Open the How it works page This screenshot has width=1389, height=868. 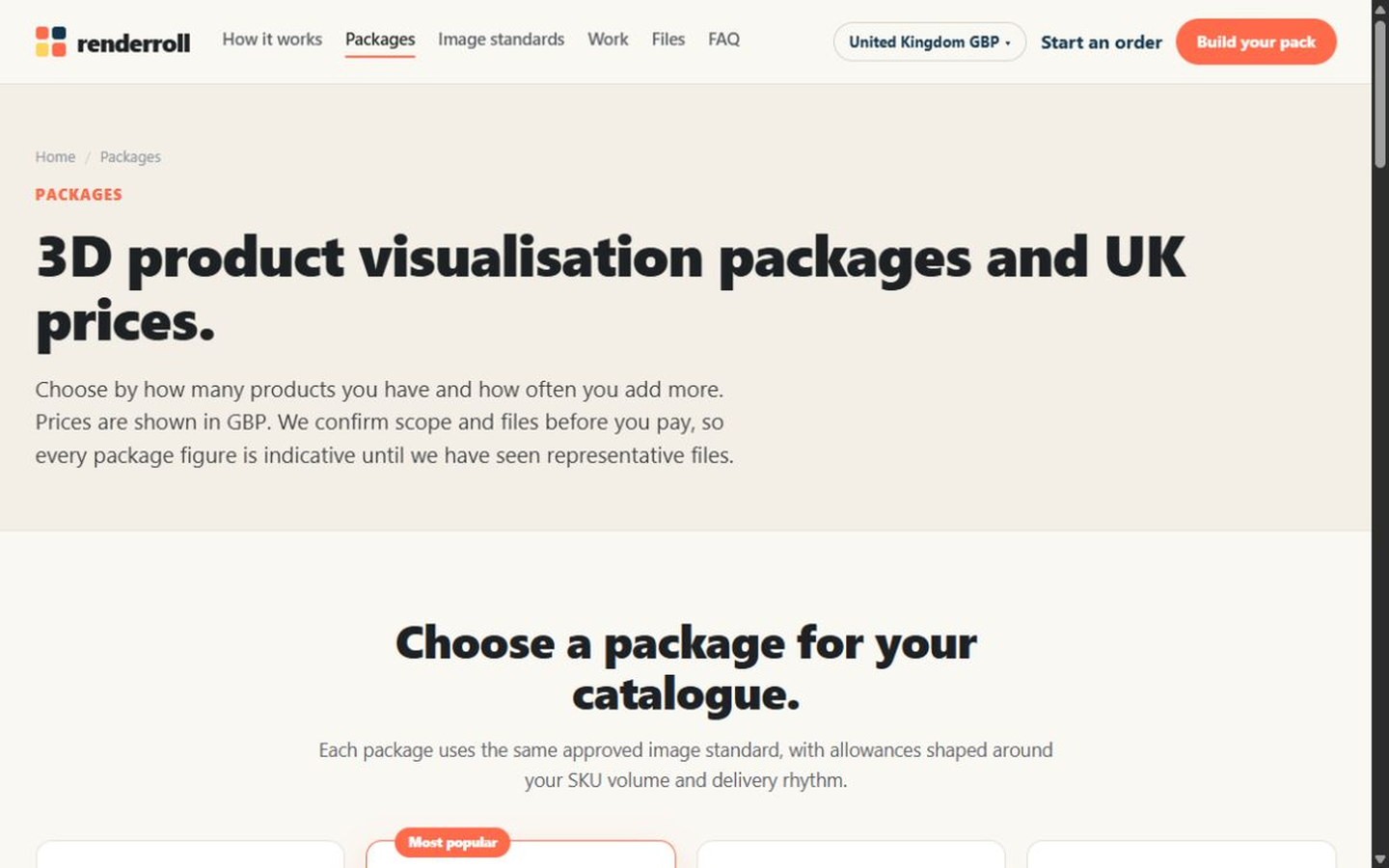pyautogui.click(x=272, y=40)
